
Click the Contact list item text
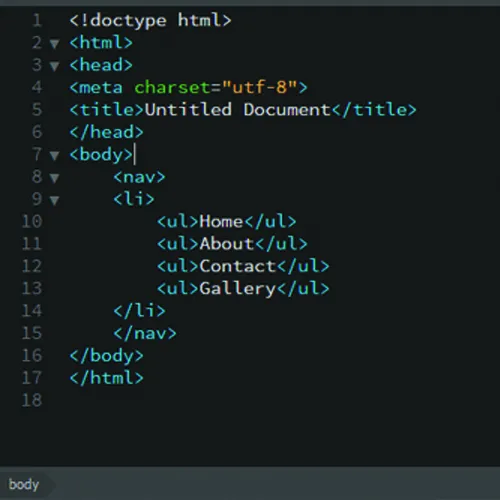point(238,266)
